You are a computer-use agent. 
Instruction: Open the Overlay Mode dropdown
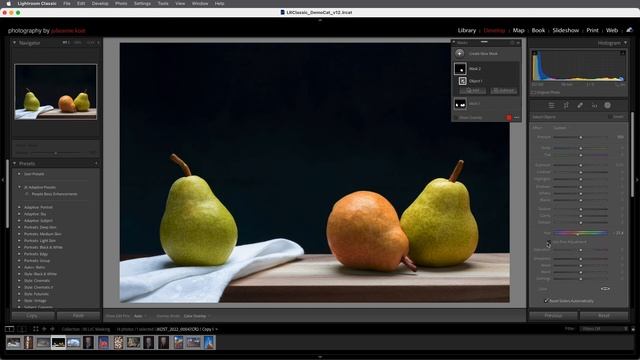(197, 316)
